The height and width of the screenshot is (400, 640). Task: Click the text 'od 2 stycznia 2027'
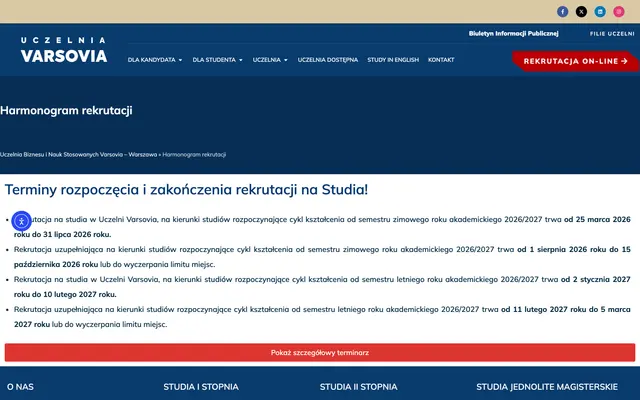[596, 280]
